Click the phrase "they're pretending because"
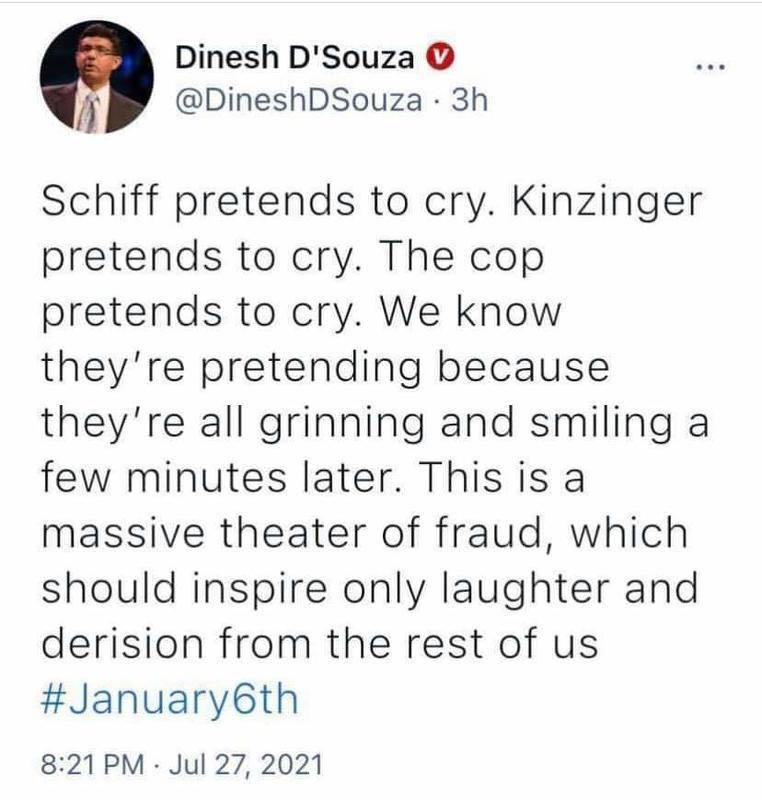Image resolution: width=762 pixels, height=800 pixels. 325,367
